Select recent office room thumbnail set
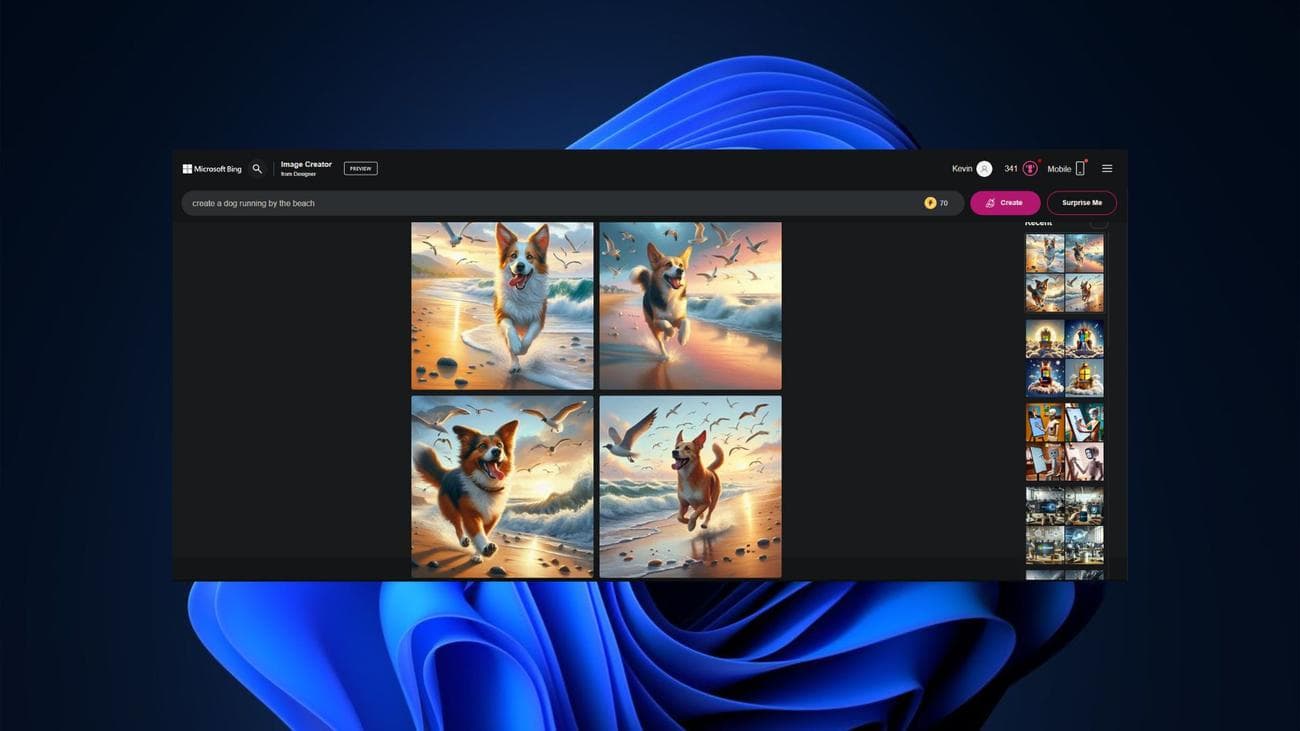1300x731 pixels. (x=1064, y=526)
